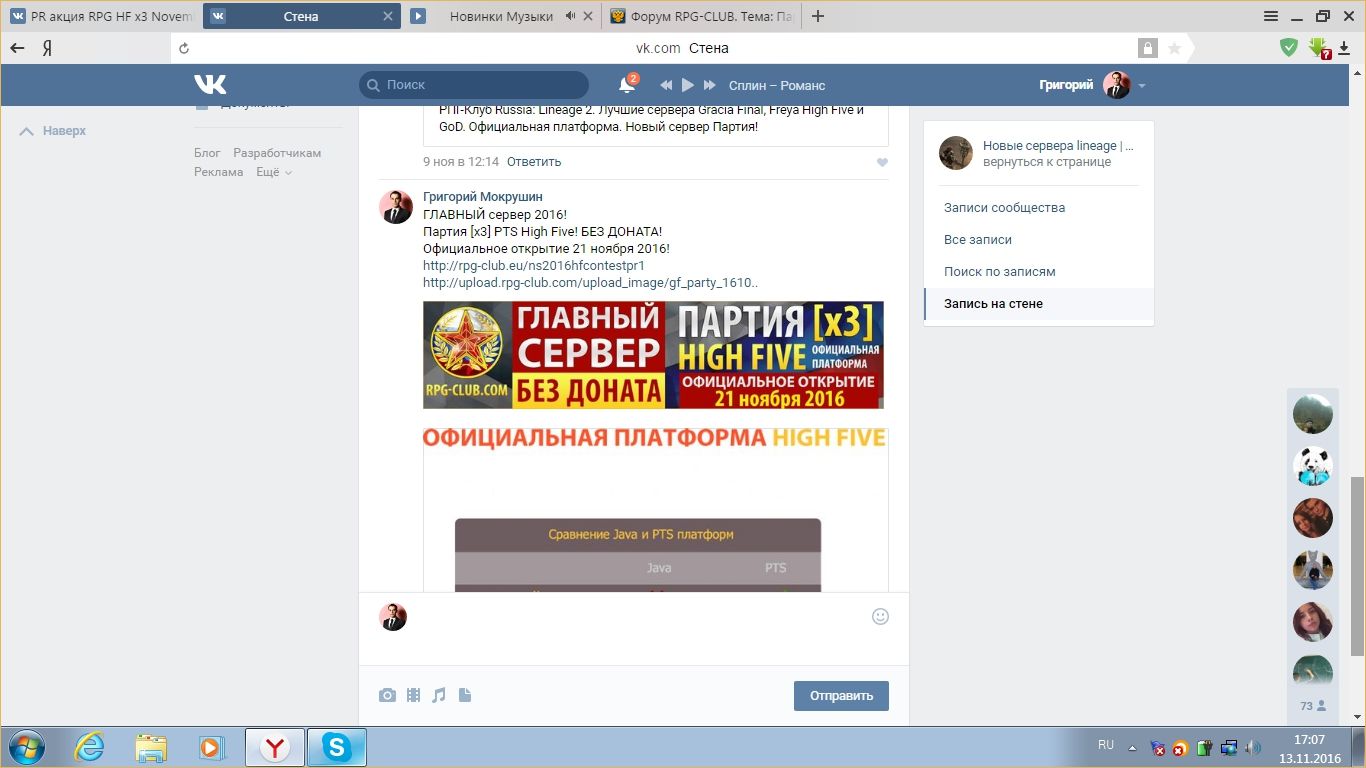Open the ГЛАВНЫЙ СЕРВЕР banner image

(x=653, y=355)
